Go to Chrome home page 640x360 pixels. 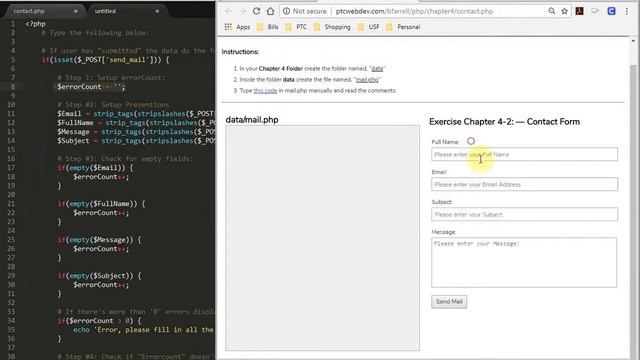pyautogui.click(x=270, y=11)
